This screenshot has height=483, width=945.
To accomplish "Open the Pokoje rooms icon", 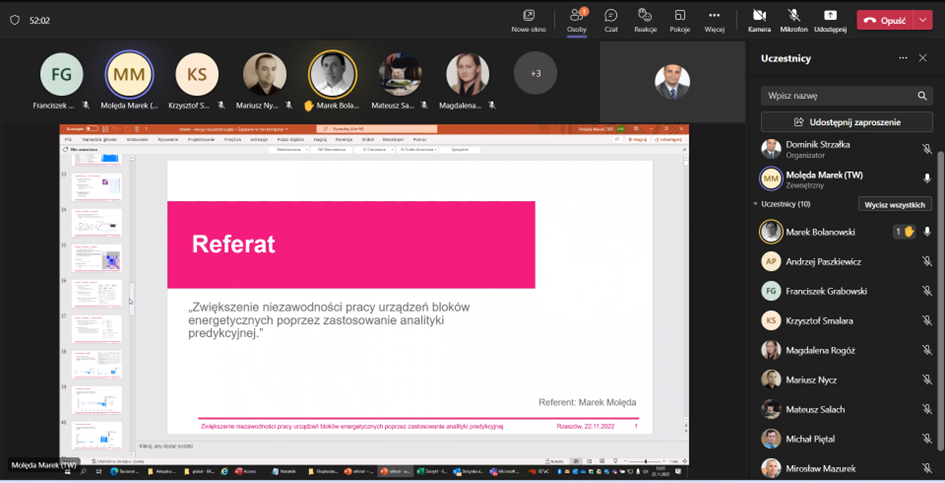I will pos(680,17).
